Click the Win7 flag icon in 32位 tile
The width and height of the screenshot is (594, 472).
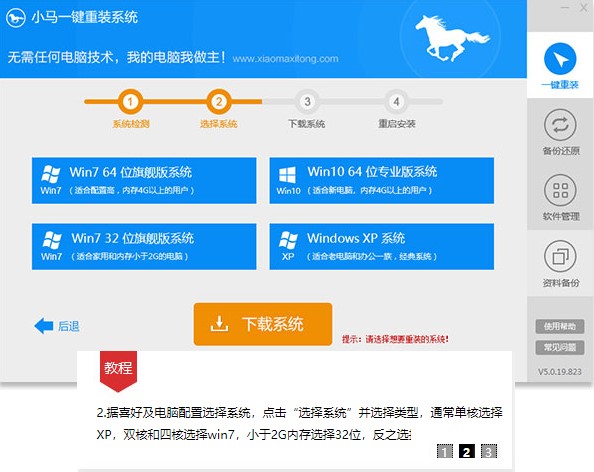pyautogui.click(x=52, y=240)
